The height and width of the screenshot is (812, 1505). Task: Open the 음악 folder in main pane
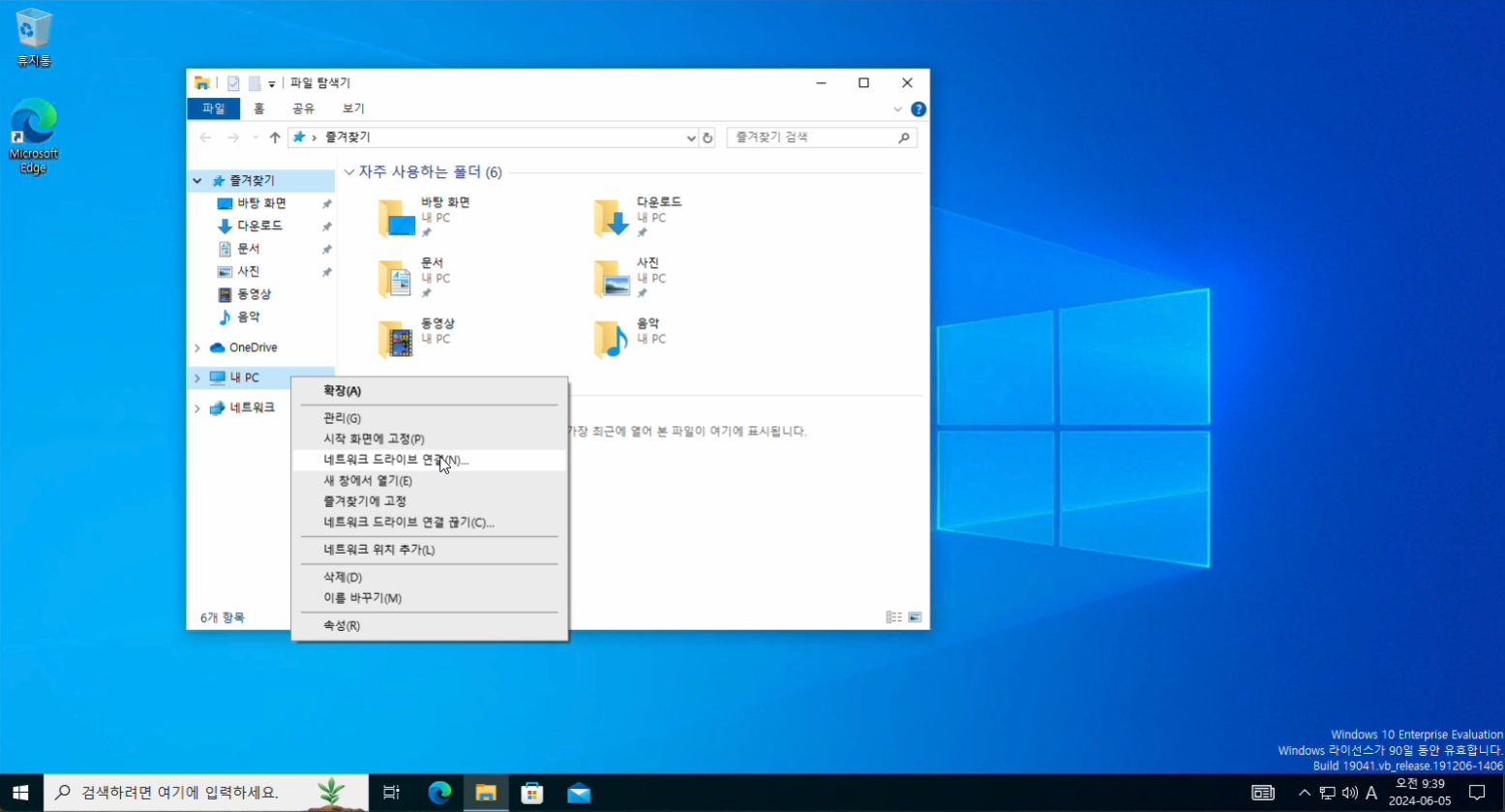pos(612,339)
